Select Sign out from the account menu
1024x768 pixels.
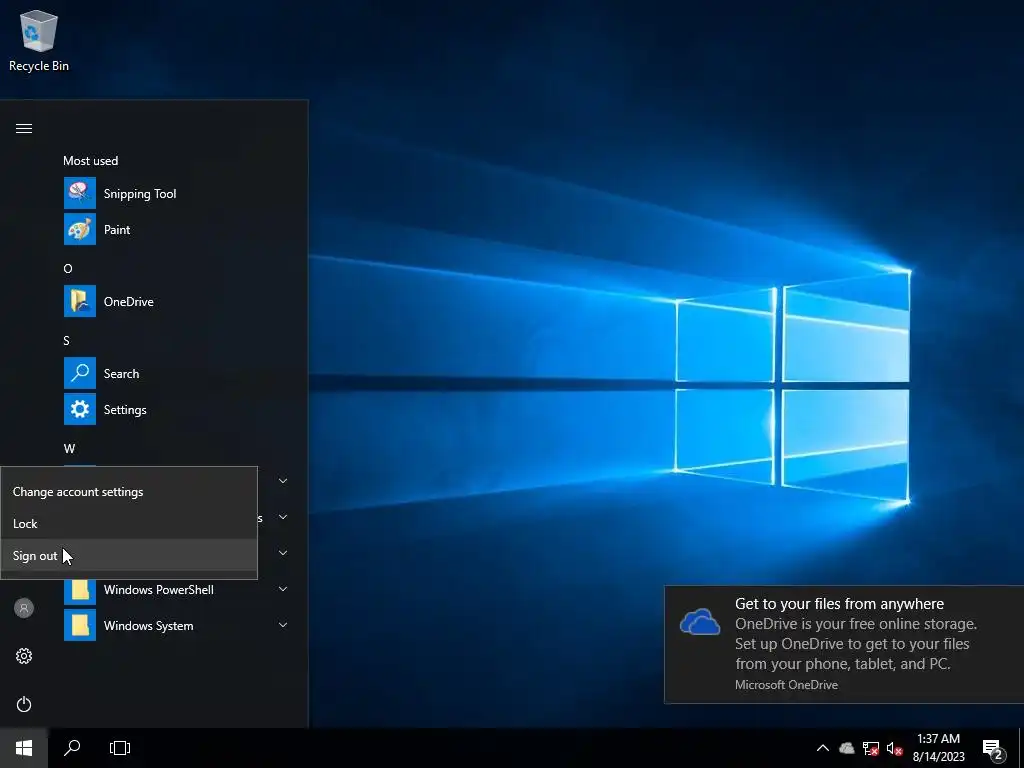pyautogui.click(x=129, y=556)
